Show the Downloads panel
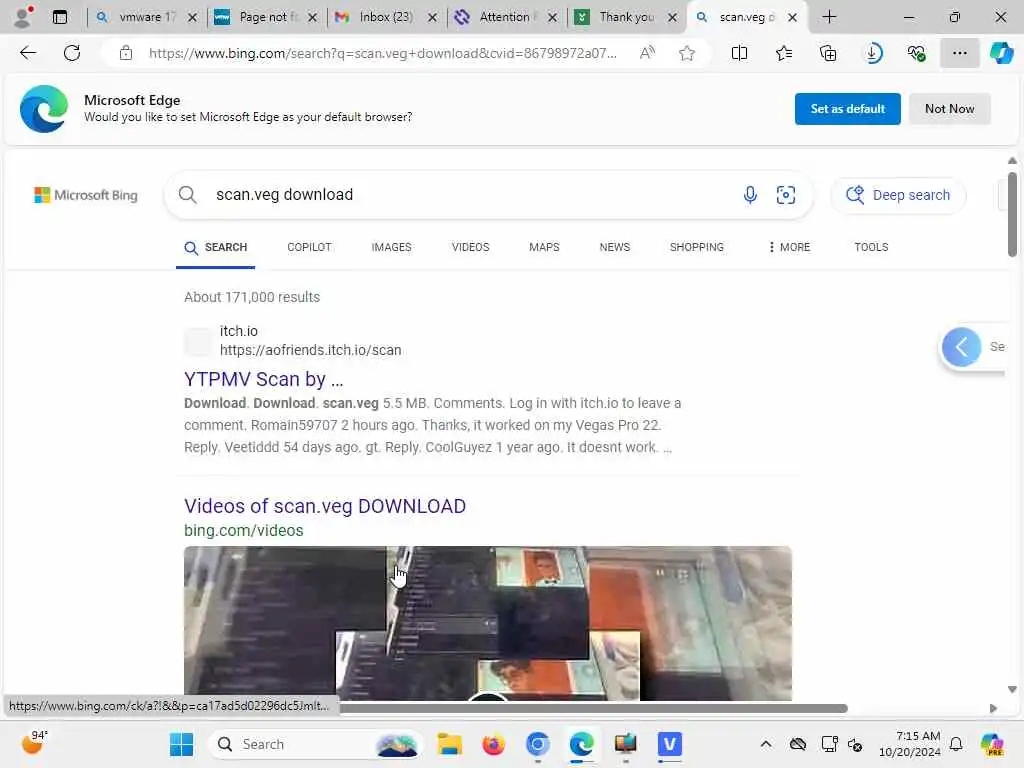This screenshot has width=1024, height=768. 873,53
